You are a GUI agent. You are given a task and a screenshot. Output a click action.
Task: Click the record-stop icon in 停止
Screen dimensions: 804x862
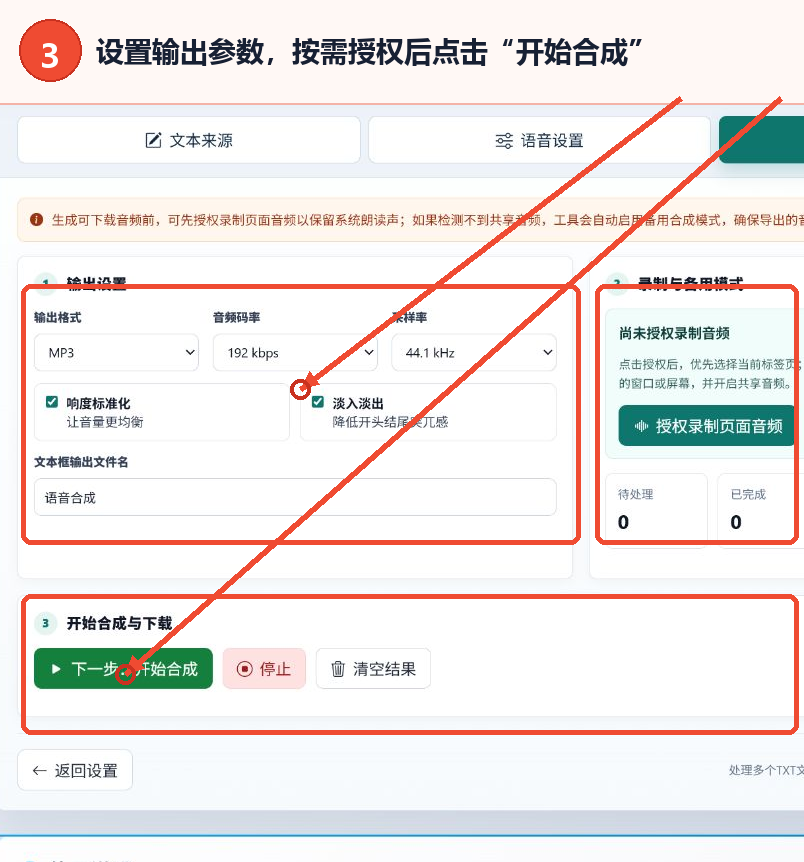tap(245, 669)
